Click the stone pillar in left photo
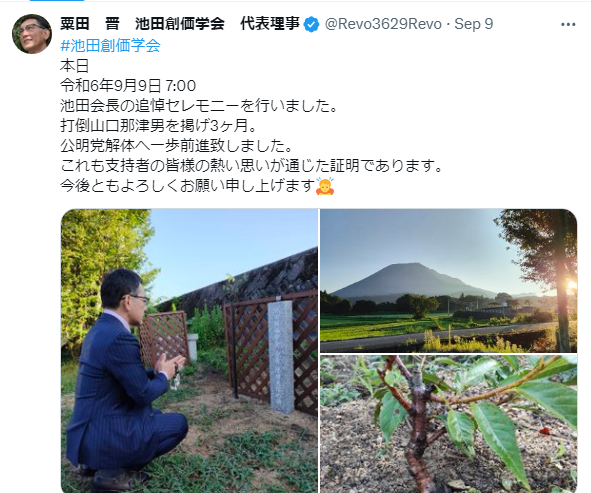591x493 pixels. pyautogui.click(x=281, y=355)
